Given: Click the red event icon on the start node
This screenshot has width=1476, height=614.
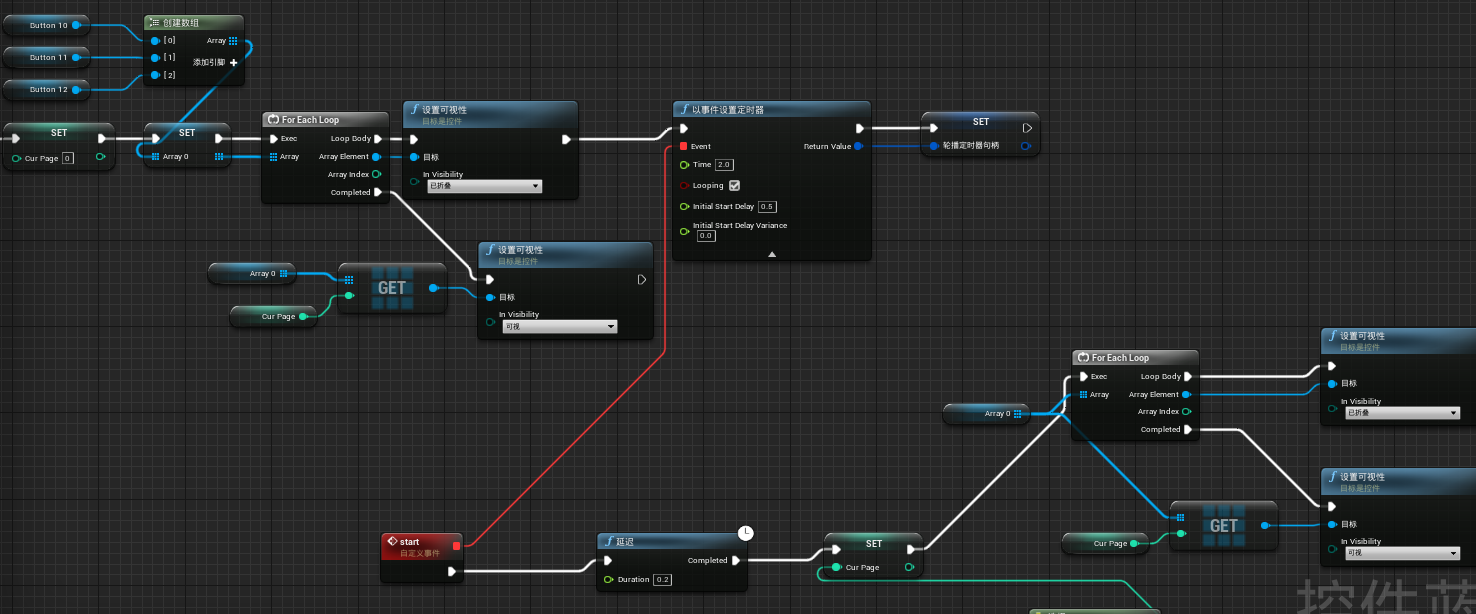Looking at the screenshot, I should click(x=391, y=541).
